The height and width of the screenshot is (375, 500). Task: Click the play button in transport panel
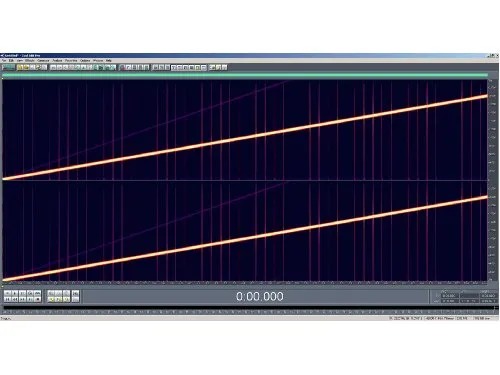point(15,293)
